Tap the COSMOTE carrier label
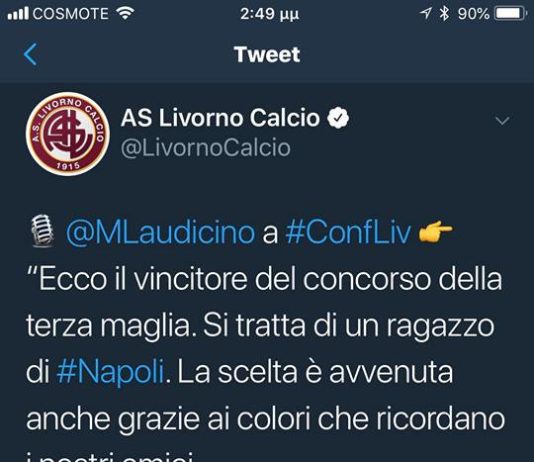 [x=71, y=14]
